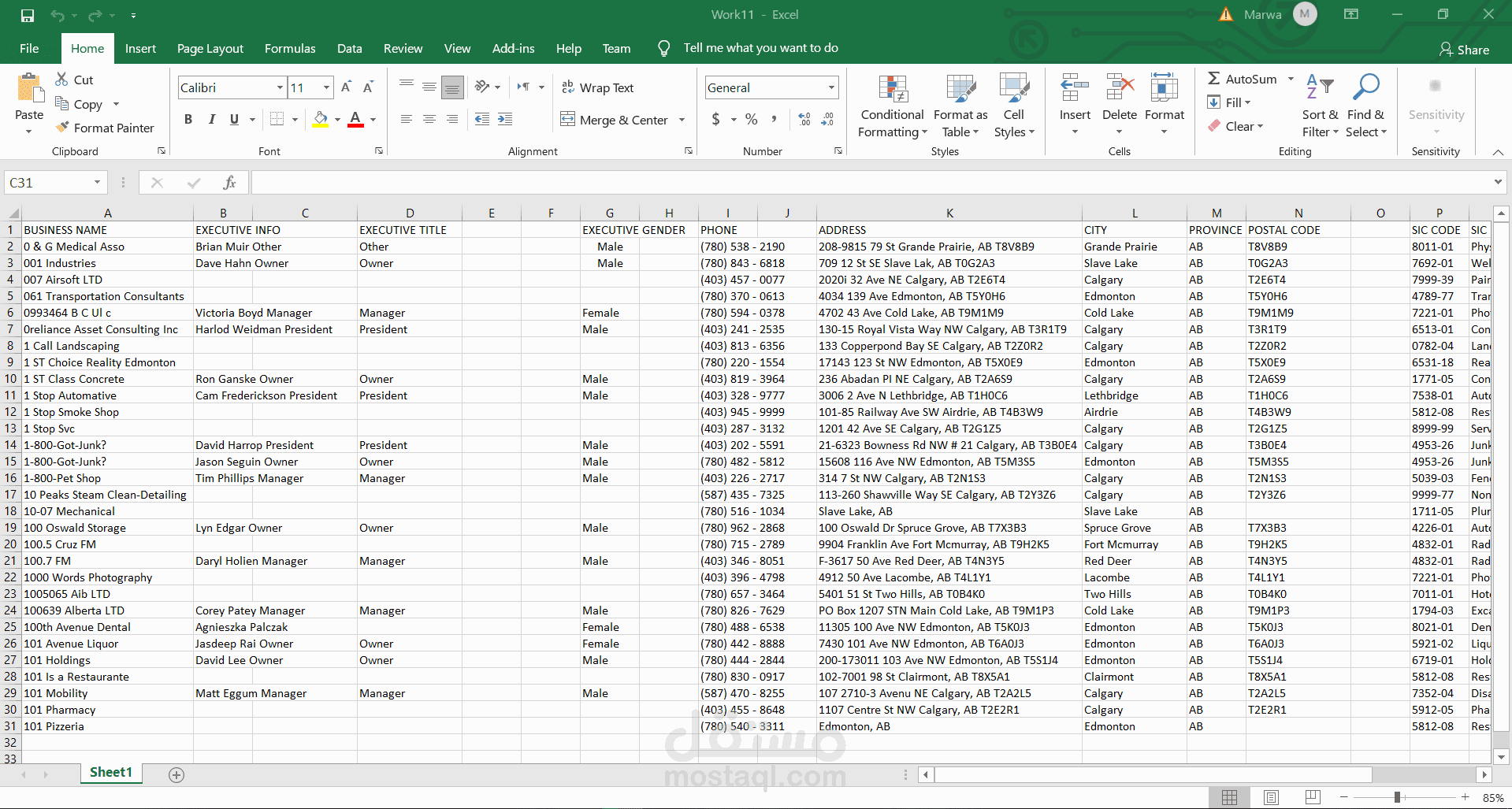This screenshot has height=809, width=1512.
Task: Open Find & Select menu
Action: point(1366,106)
